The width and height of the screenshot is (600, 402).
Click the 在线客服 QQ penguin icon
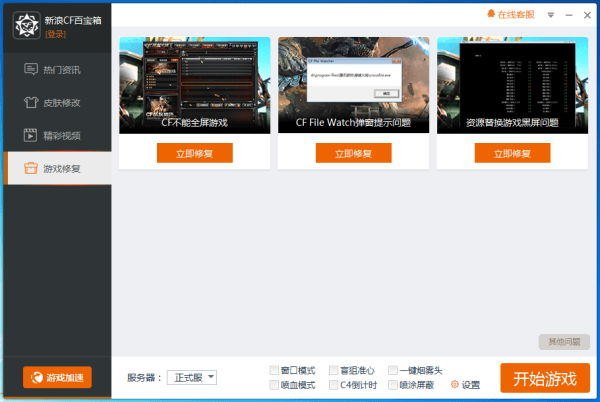[491, 15]
